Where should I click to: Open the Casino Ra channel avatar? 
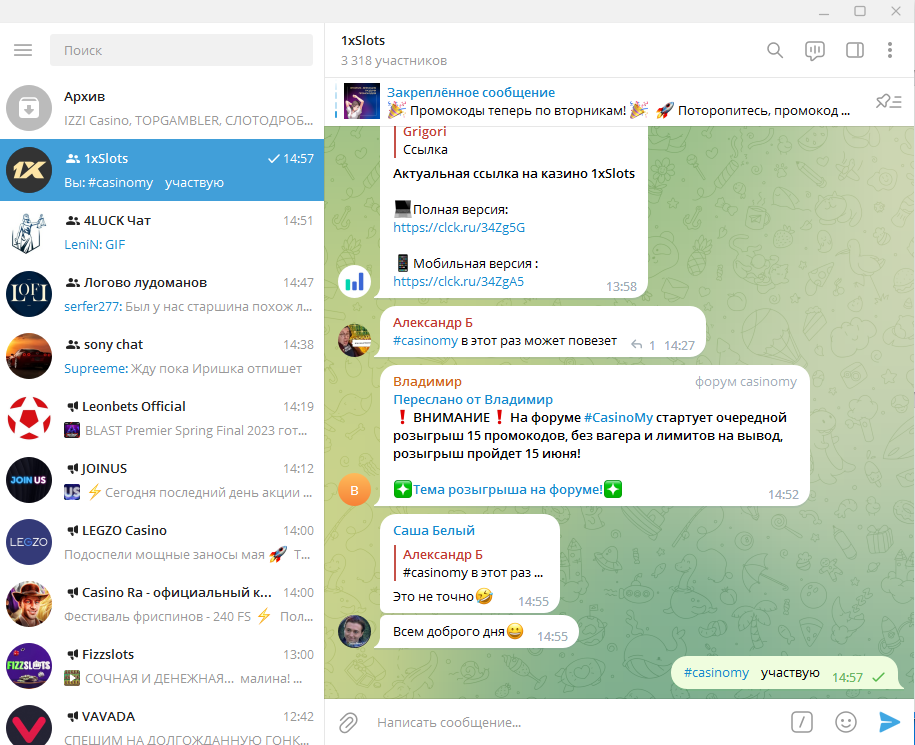(x=29, y=604)
